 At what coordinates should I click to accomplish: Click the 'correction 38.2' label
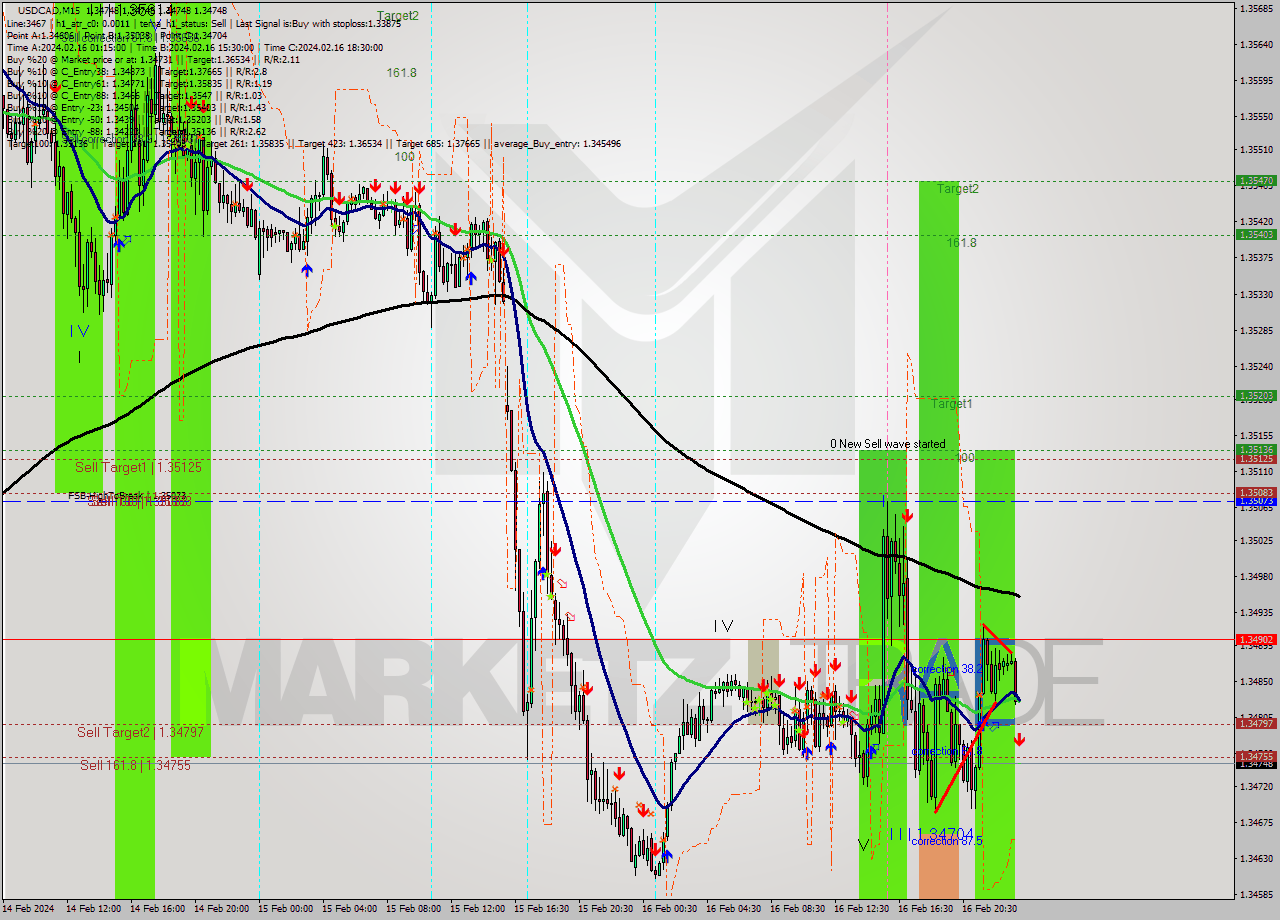click(x=946, y=669)
